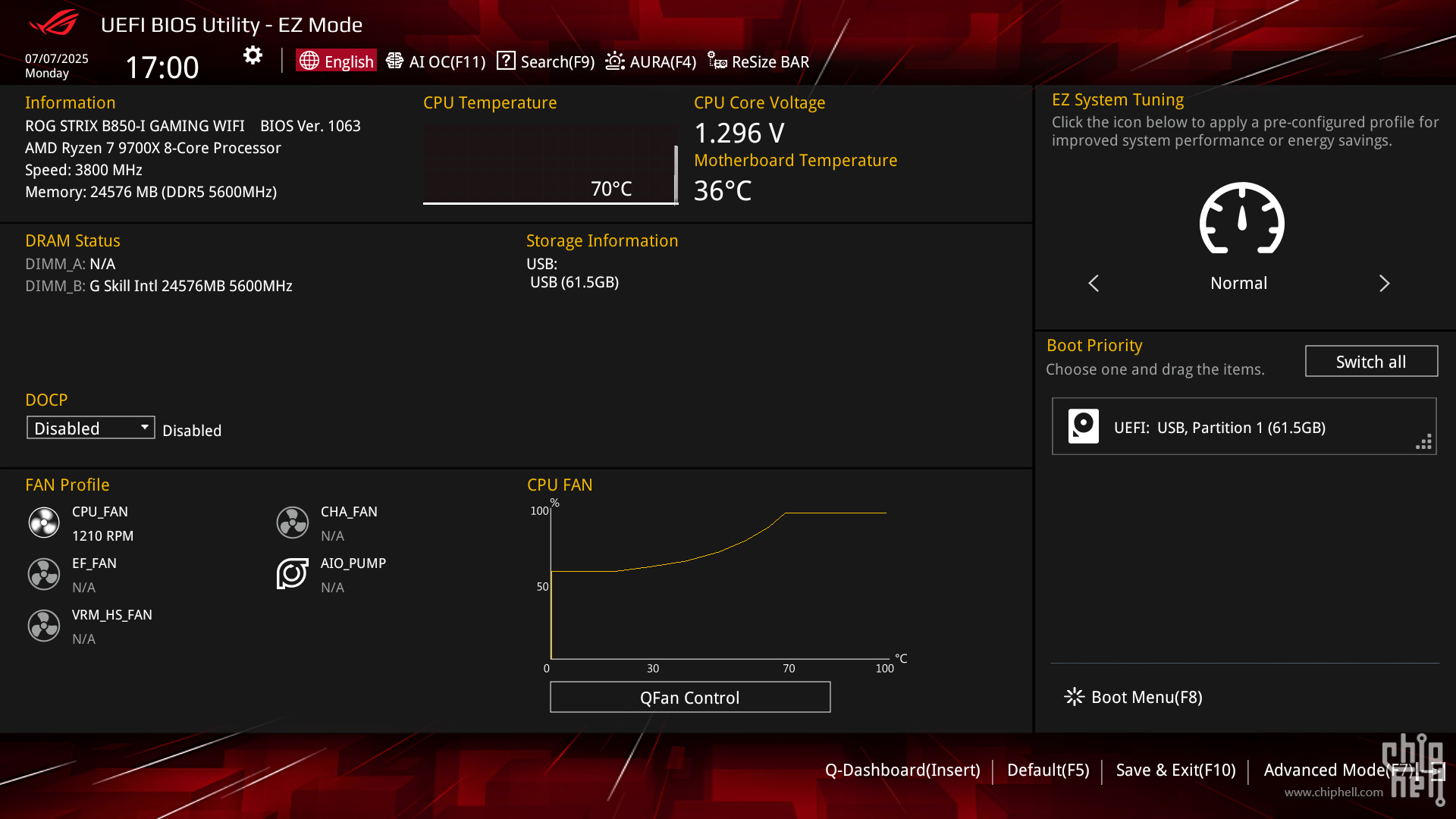
Task: Click the EZ tuning speedometer gauge icon
Action: (x=1241, y=218)
